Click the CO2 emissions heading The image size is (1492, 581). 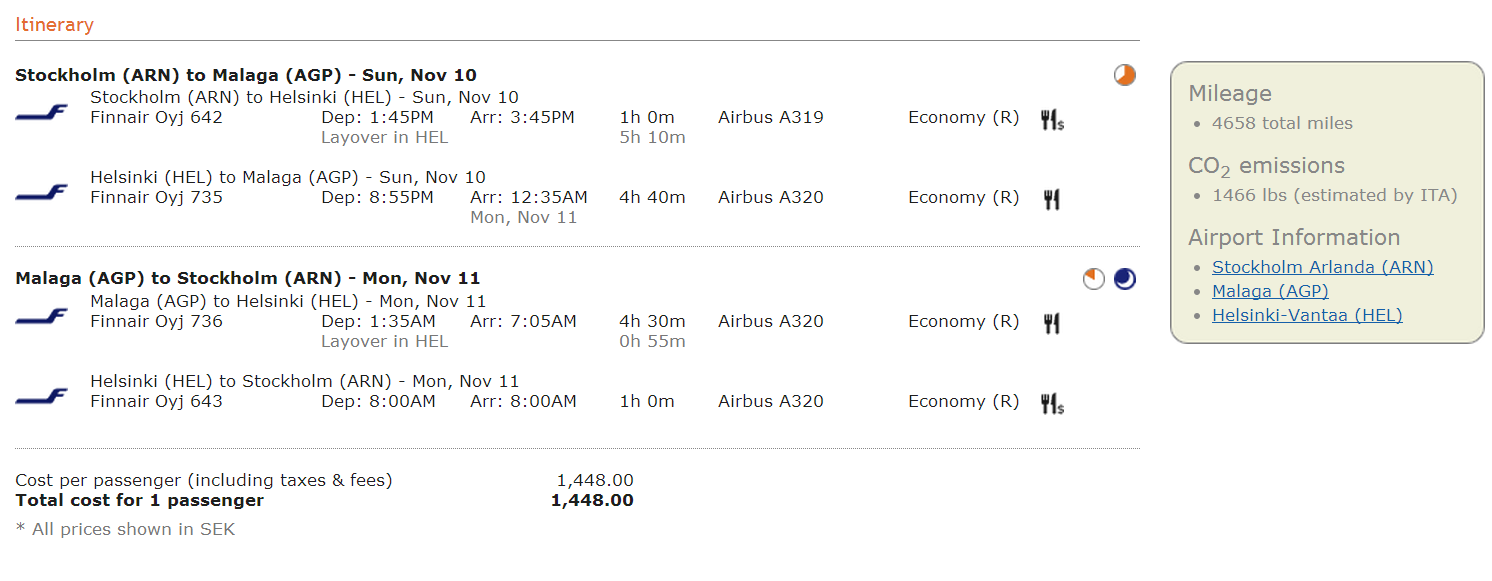1266,166
